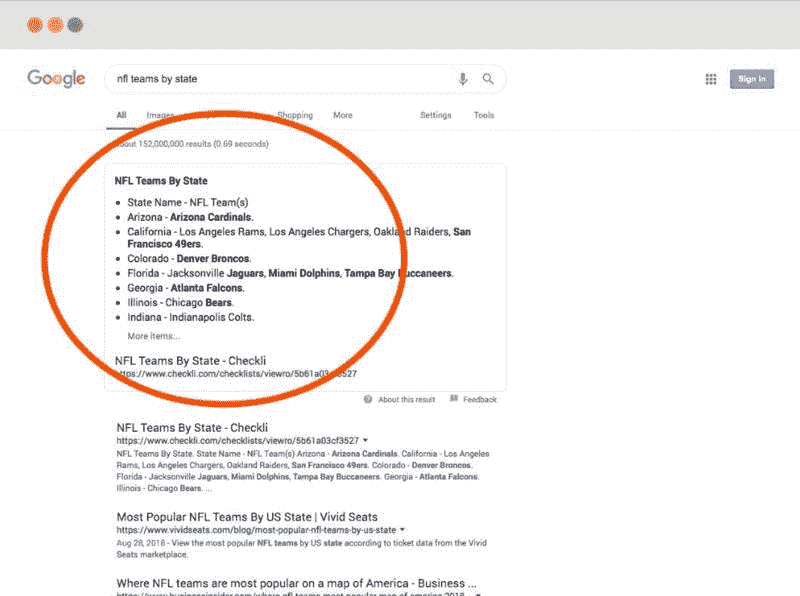
Task: Open 'Where NFL teams are most popular' result
Action: pos(296,582)
